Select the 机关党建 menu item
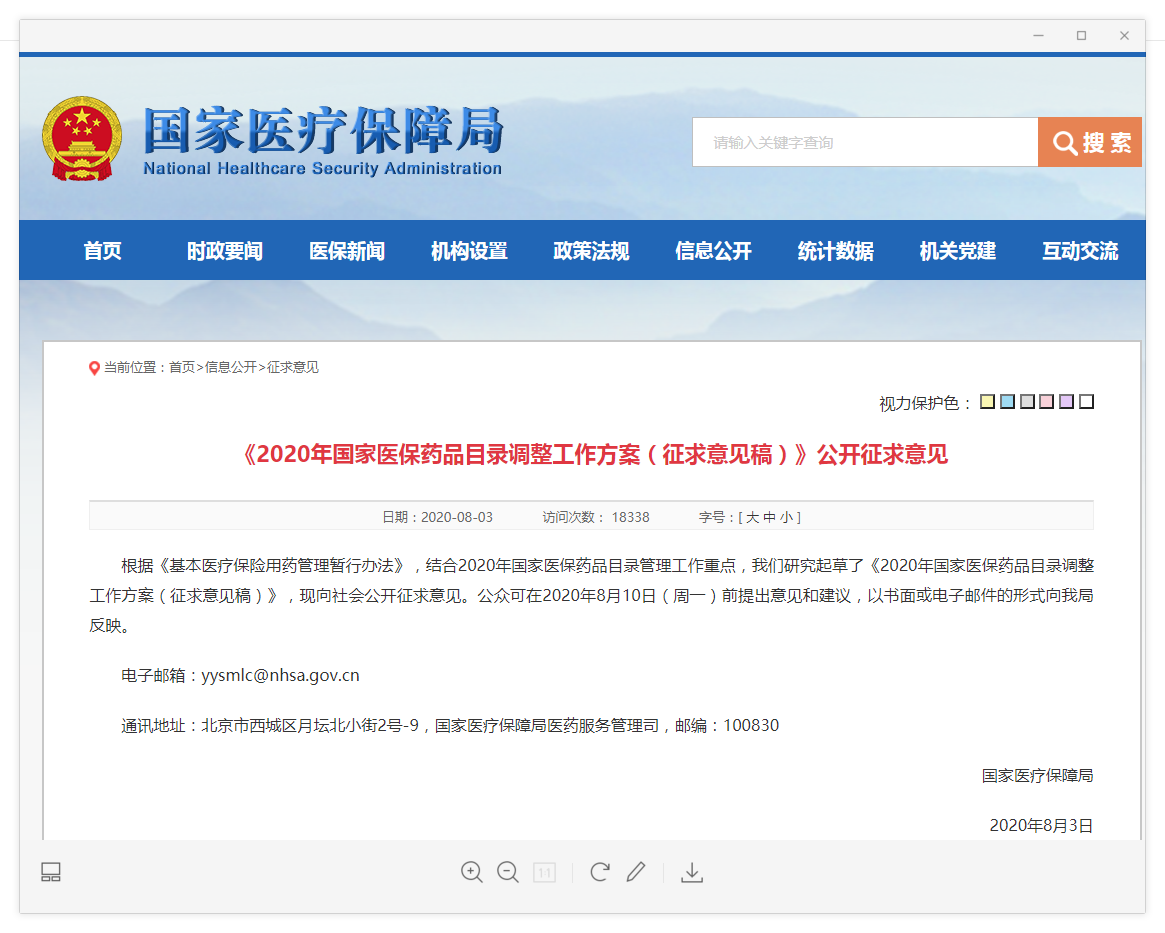 tap(958, 251)
